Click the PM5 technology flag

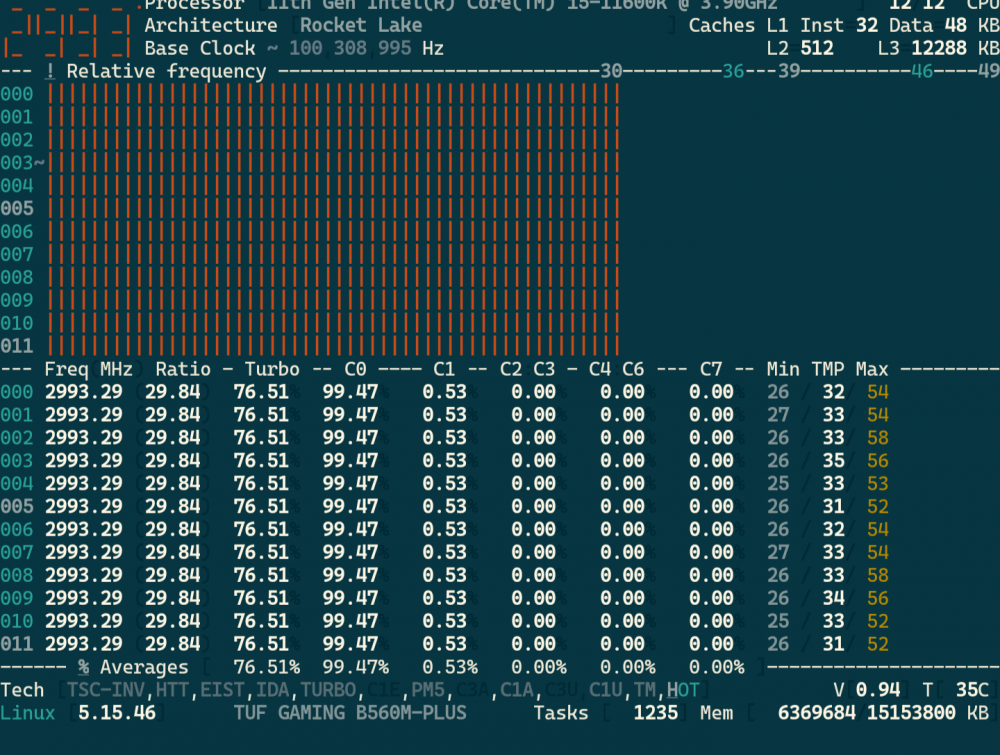428,691
